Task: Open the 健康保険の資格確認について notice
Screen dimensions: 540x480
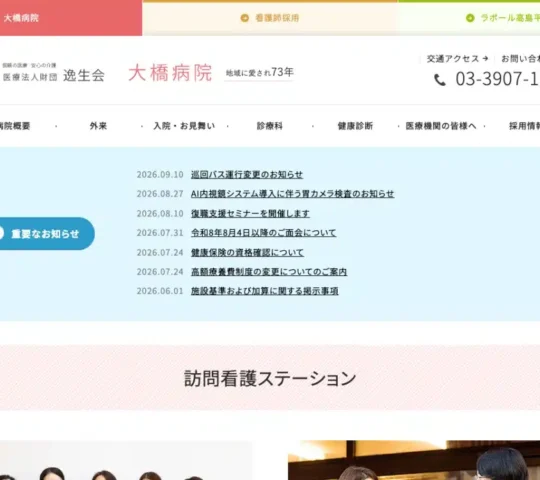Action: pyautogui.click(x=247, y=252)
